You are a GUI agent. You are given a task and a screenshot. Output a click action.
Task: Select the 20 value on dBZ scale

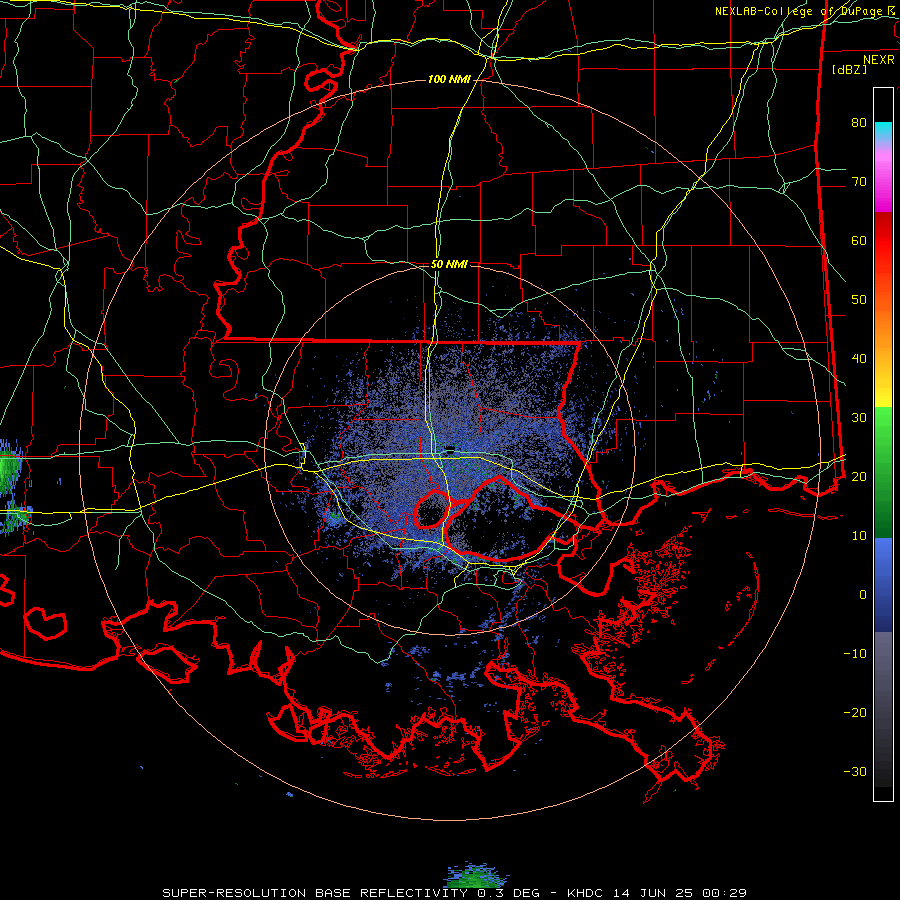859,477
